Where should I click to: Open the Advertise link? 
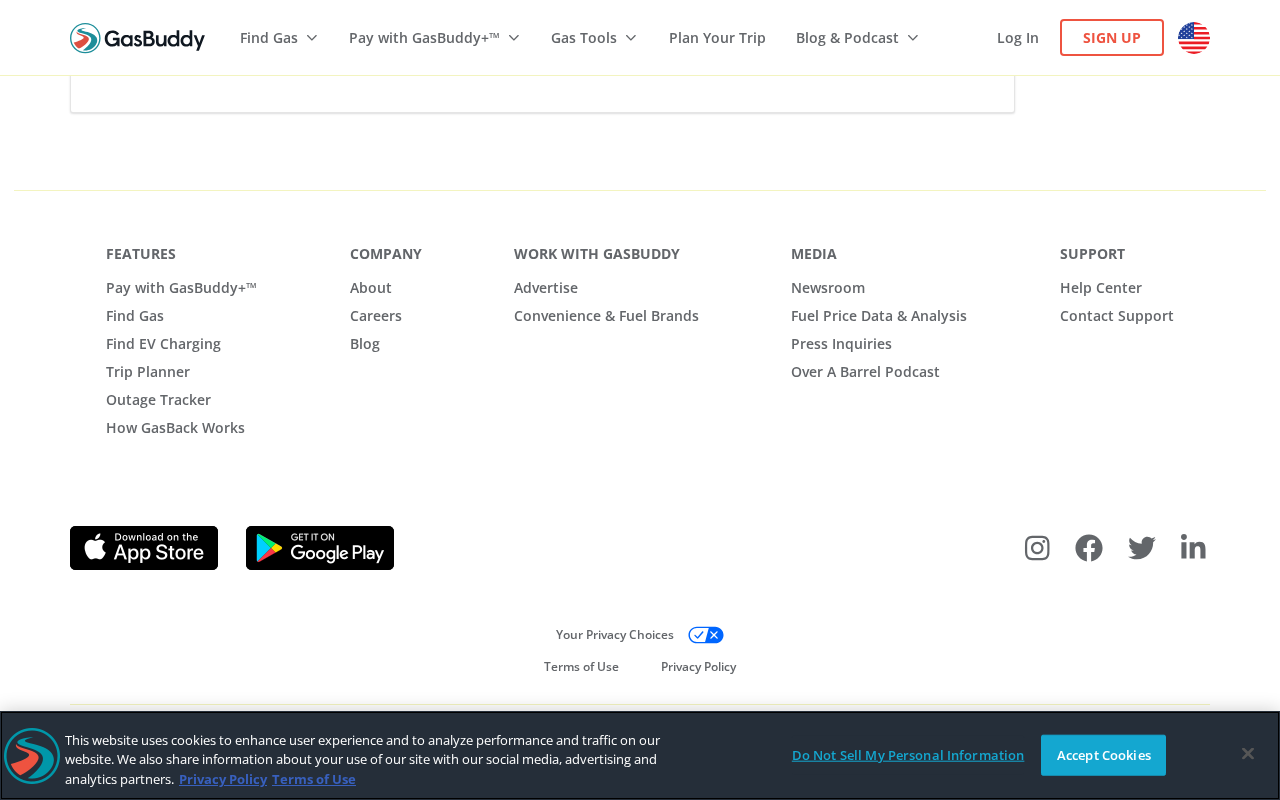pyautogui.click(x=546, y=288)
